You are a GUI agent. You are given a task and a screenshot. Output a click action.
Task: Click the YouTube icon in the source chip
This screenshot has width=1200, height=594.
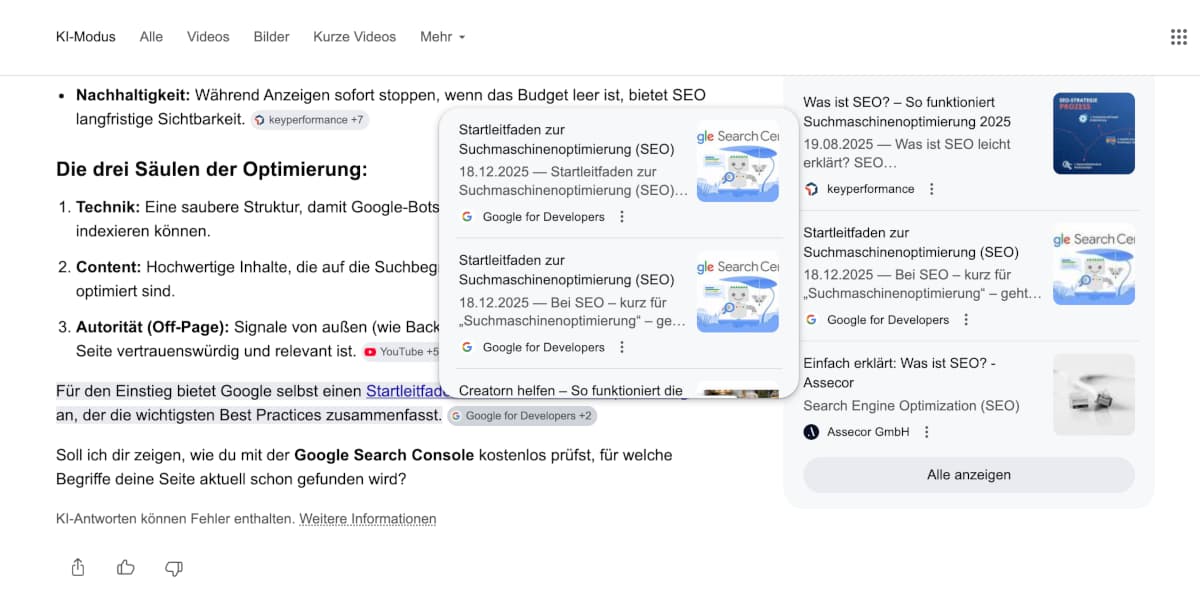[x=369, y=352]
